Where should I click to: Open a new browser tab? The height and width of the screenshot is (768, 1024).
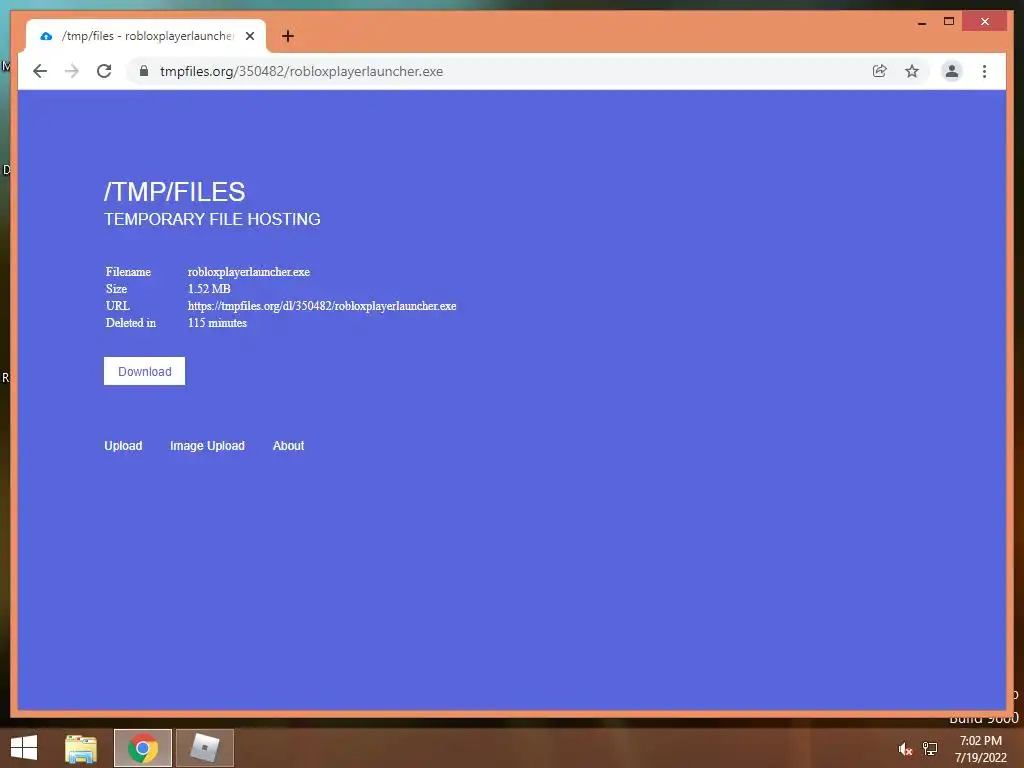coord(288,36)
